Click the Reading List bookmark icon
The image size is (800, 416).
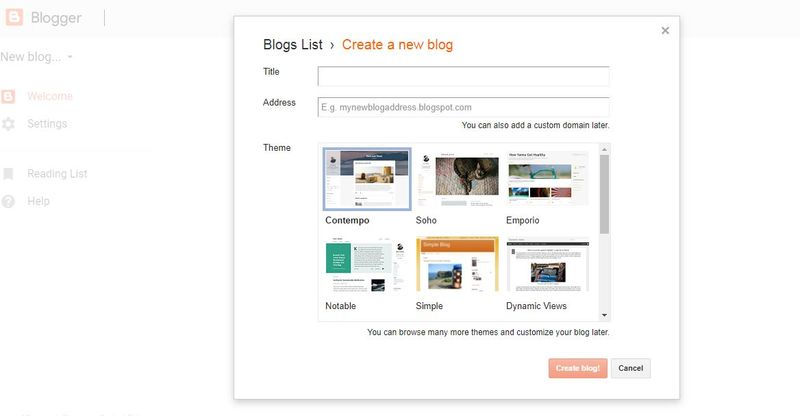click(9, 174)
